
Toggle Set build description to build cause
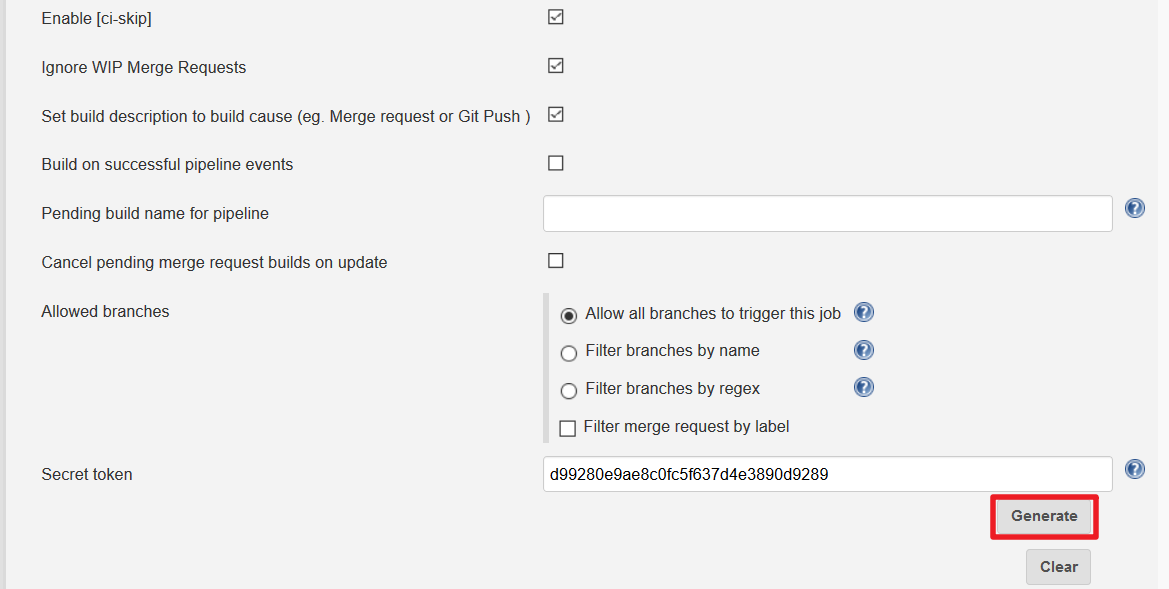pos(556,114)
